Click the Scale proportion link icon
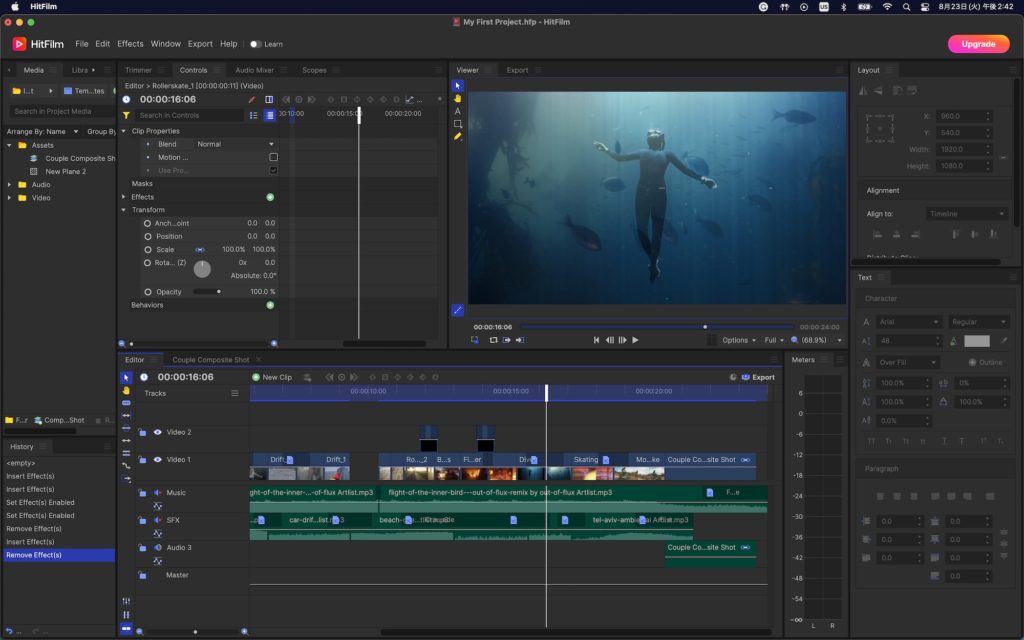Viewport: 1024px width, 640px height. [x=199, y=249]
